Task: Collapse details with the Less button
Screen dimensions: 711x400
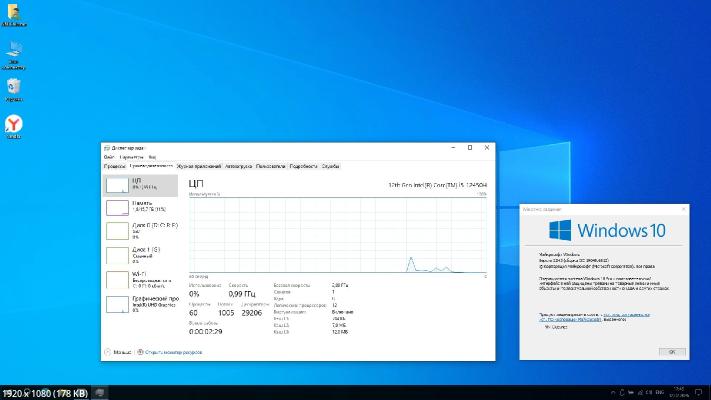Action: click(120, 352)
